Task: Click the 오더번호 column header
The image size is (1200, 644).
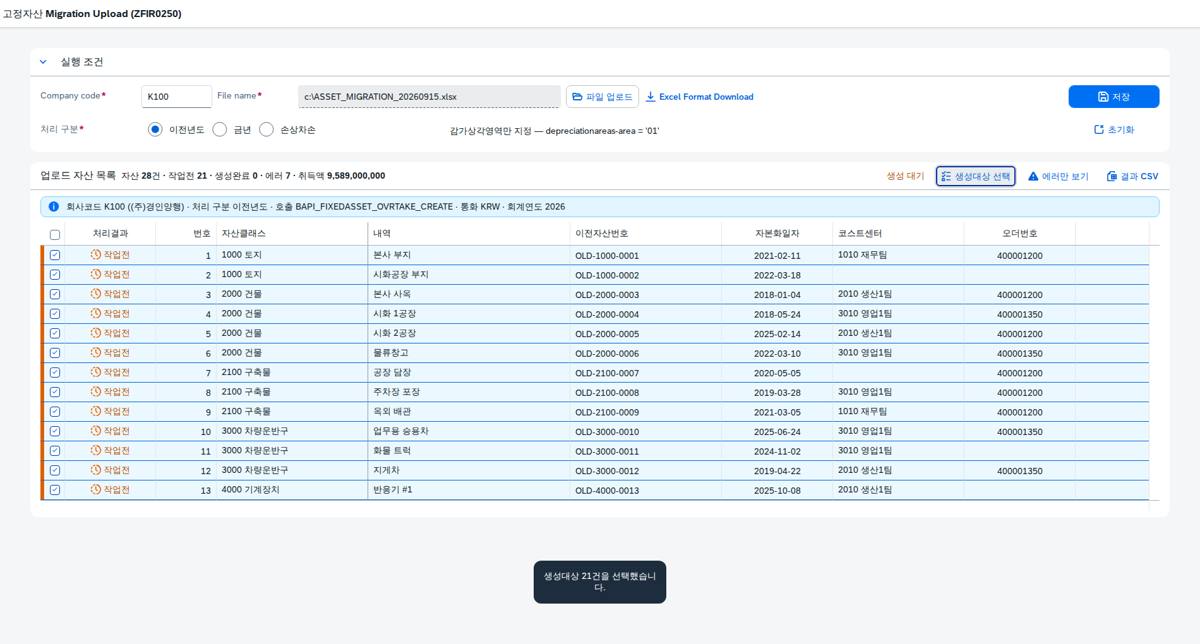Action: coord(1020,234)
